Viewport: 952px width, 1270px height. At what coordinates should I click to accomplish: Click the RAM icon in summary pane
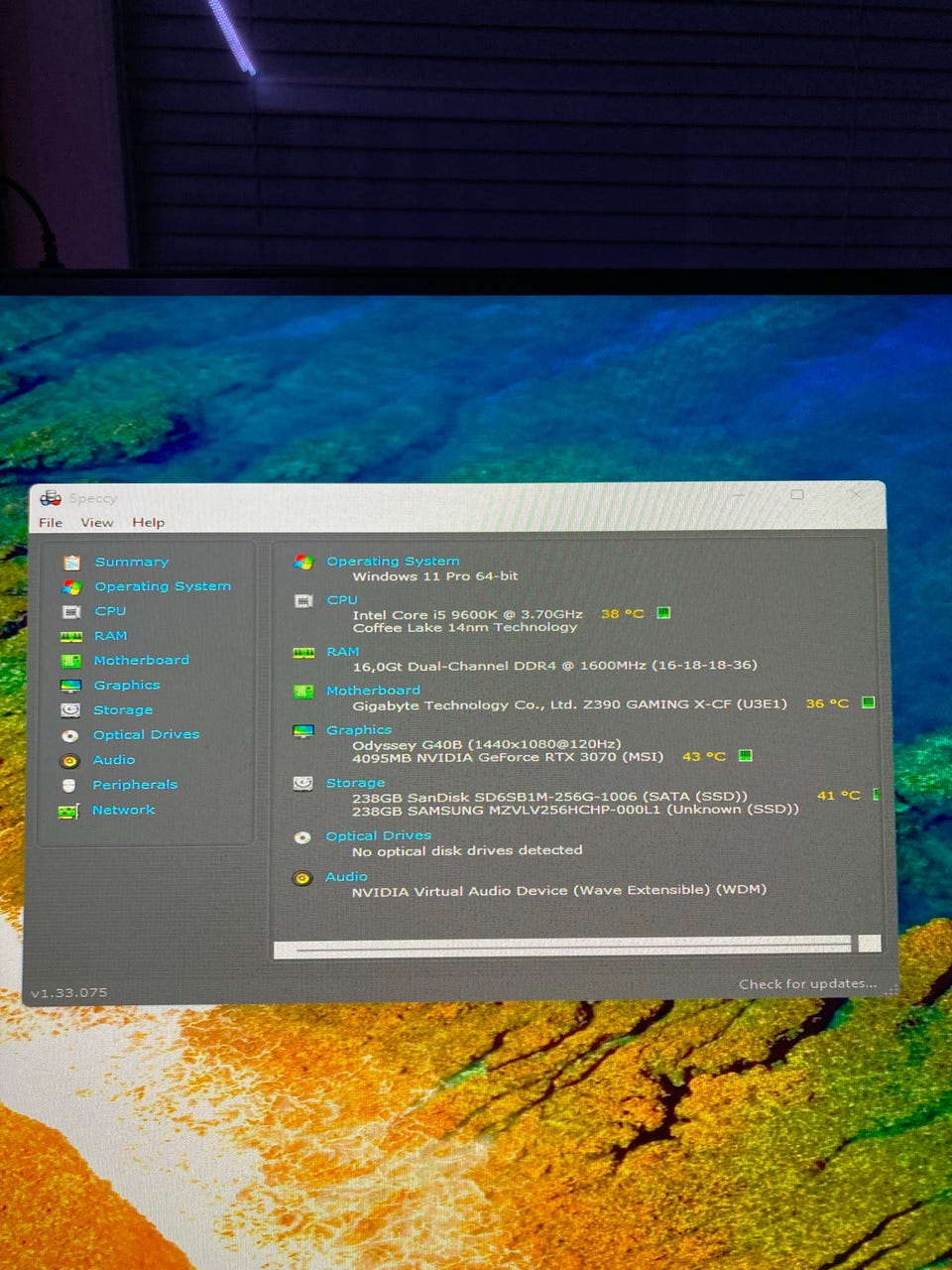pyautogui.click(x=303, y=653)
